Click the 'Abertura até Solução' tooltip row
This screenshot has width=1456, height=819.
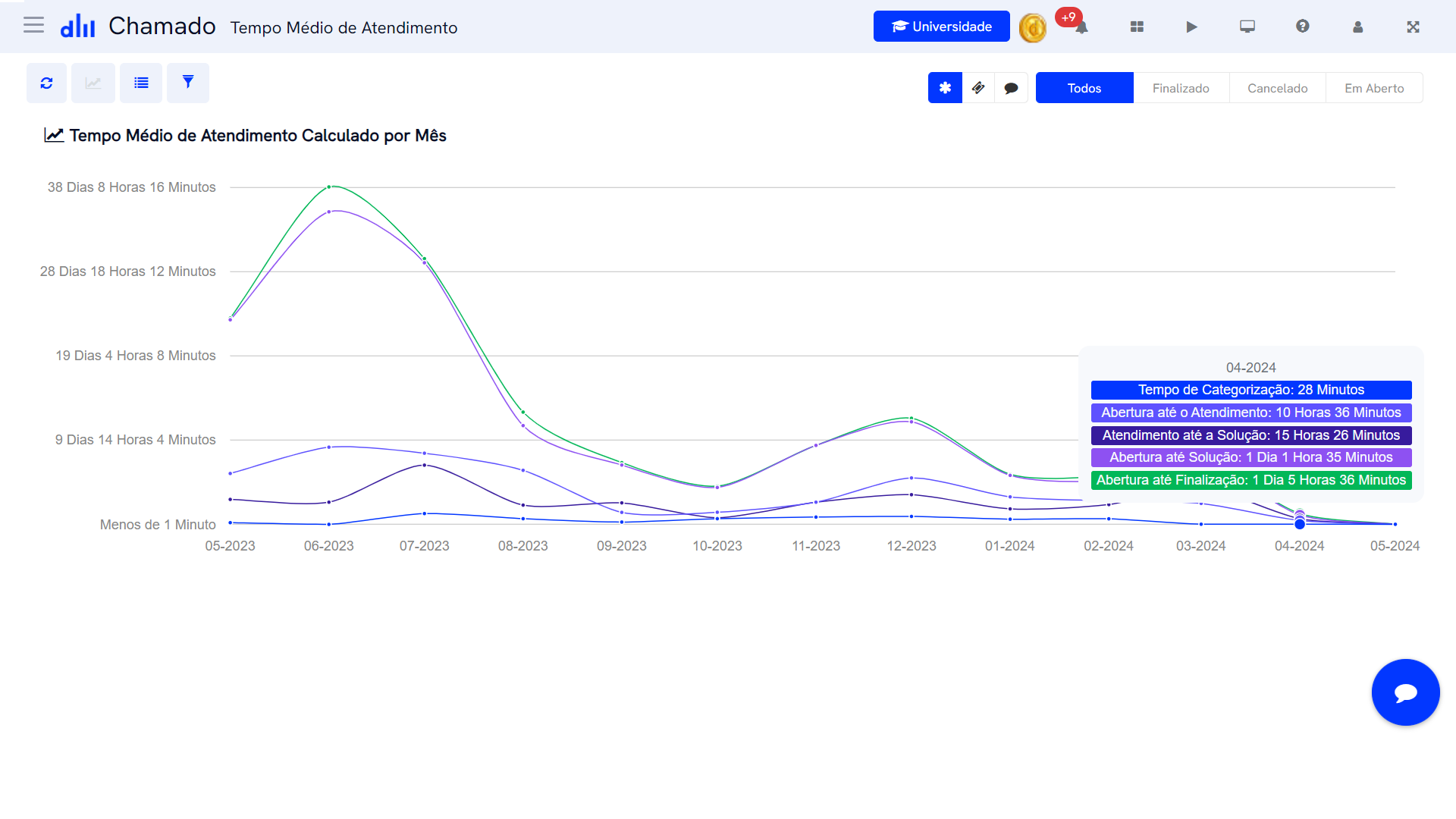tap(1251, 457)
